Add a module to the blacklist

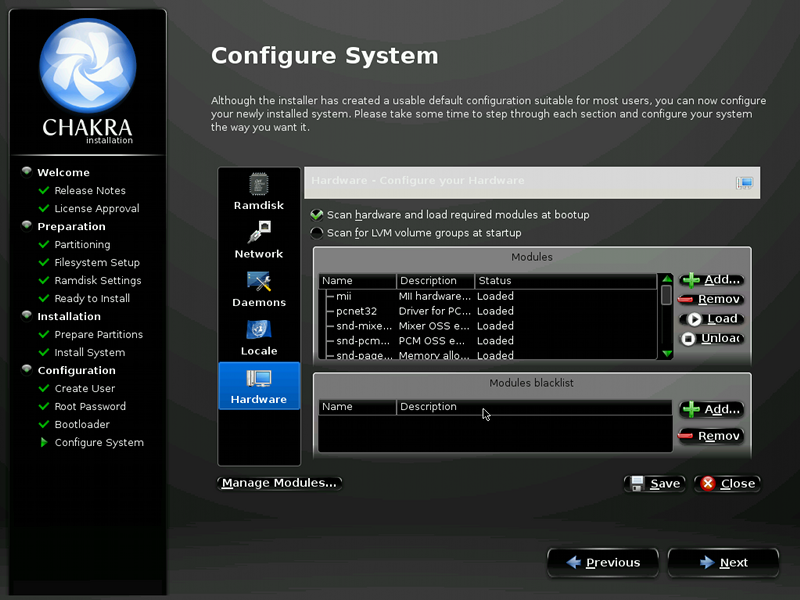coord(711,409)
